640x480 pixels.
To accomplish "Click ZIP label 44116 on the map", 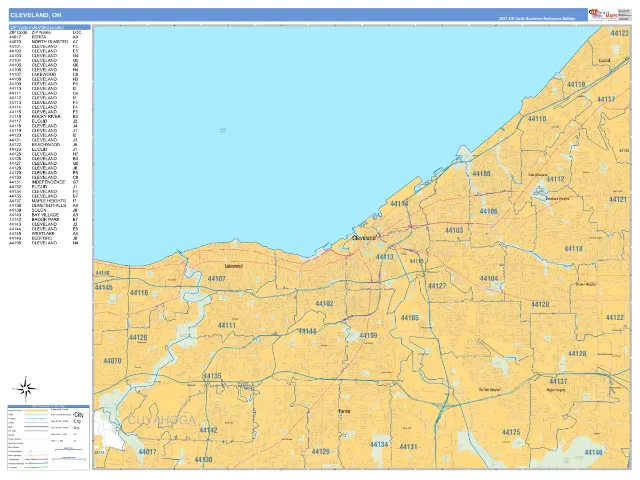I will [x=139, y=293].
